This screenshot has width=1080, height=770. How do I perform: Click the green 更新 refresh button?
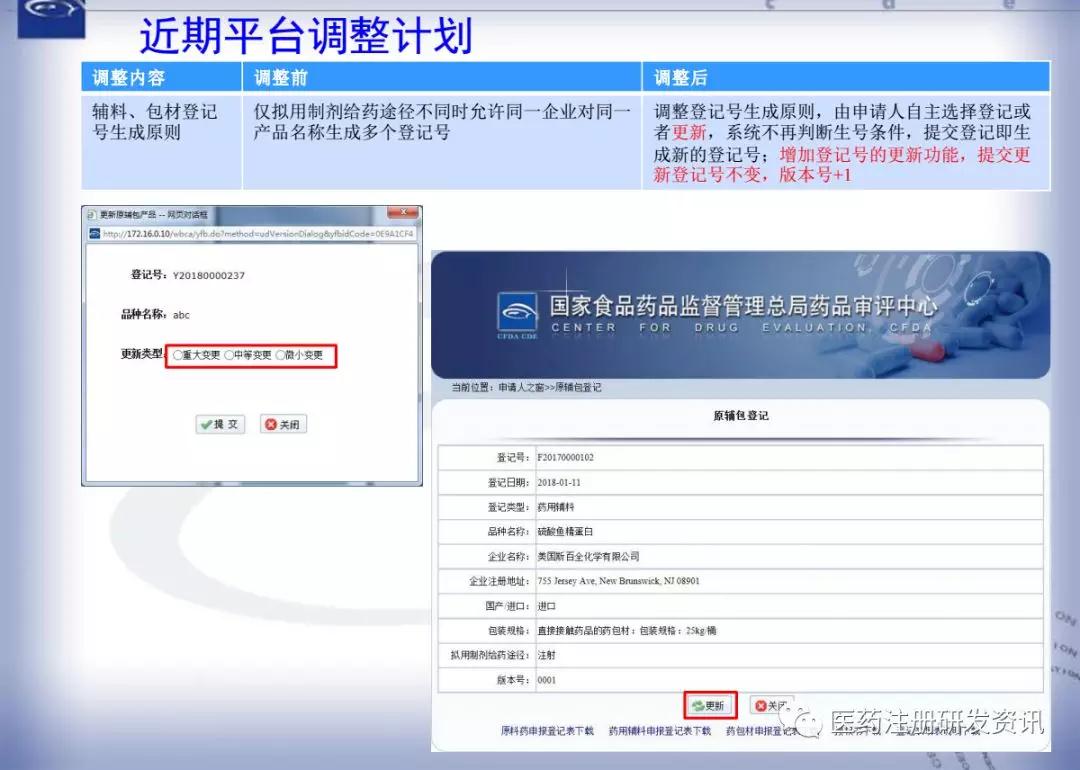click(710, 705)
